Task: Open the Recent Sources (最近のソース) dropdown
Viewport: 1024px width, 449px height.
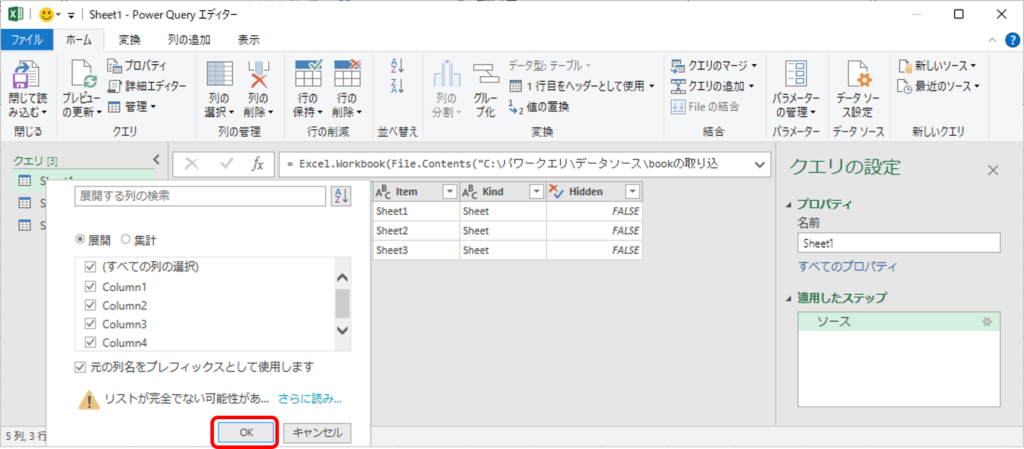Action: click(x=938, y=85)
